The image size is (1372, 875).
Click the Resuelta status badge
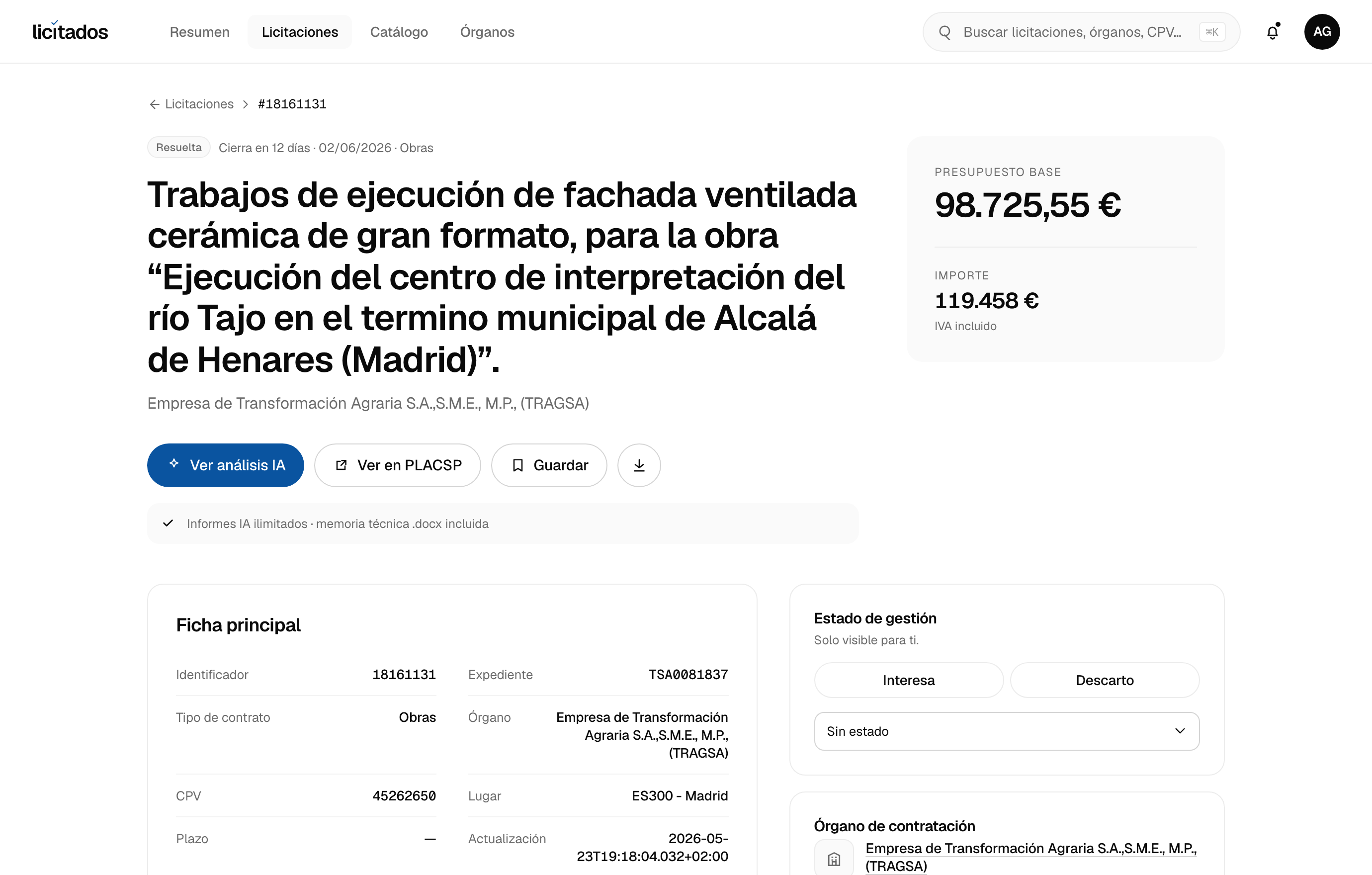179,148
